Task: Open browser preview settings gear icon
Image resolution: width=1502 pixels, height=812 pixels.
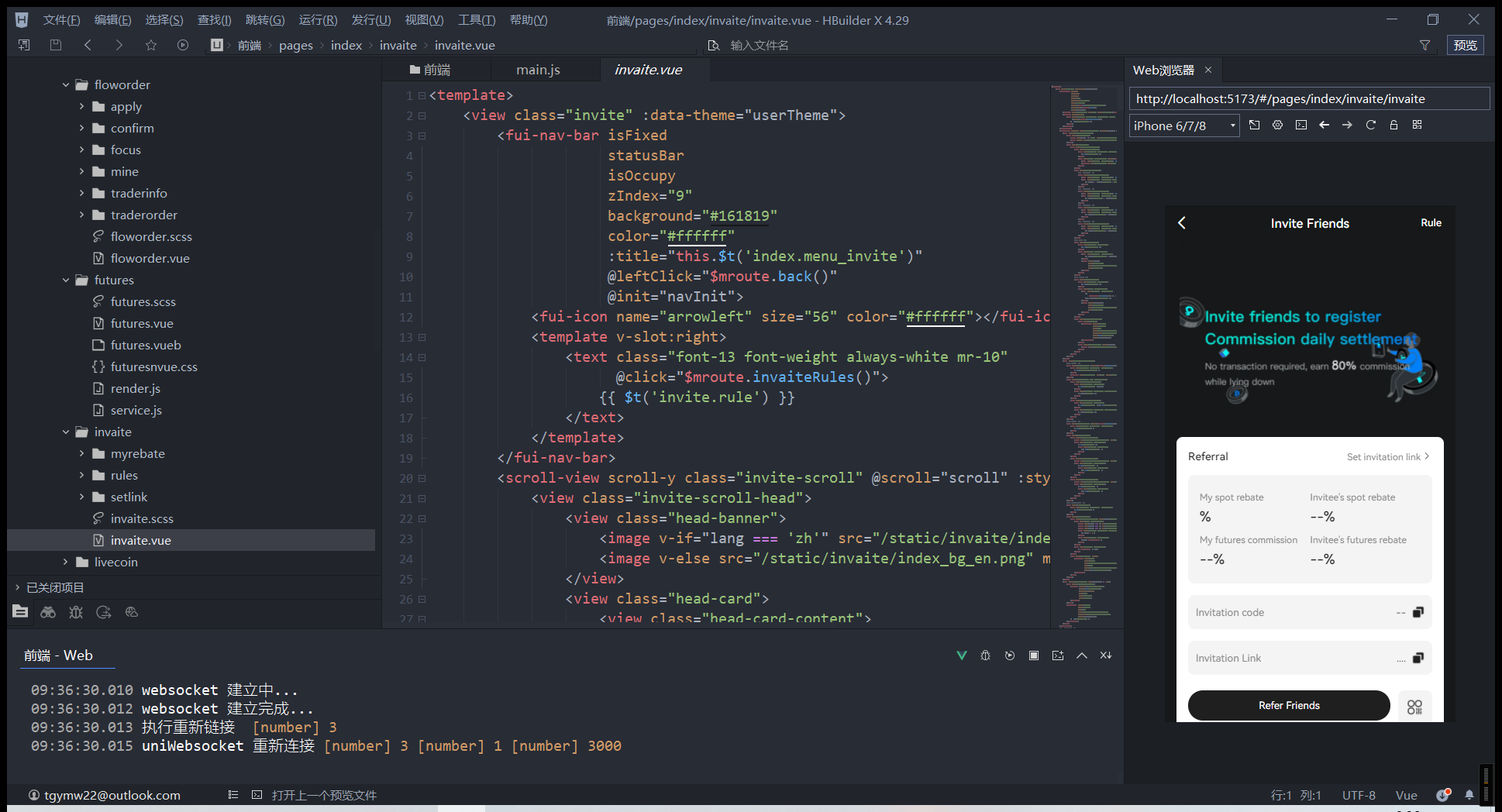Action: tap(1277, 125)
